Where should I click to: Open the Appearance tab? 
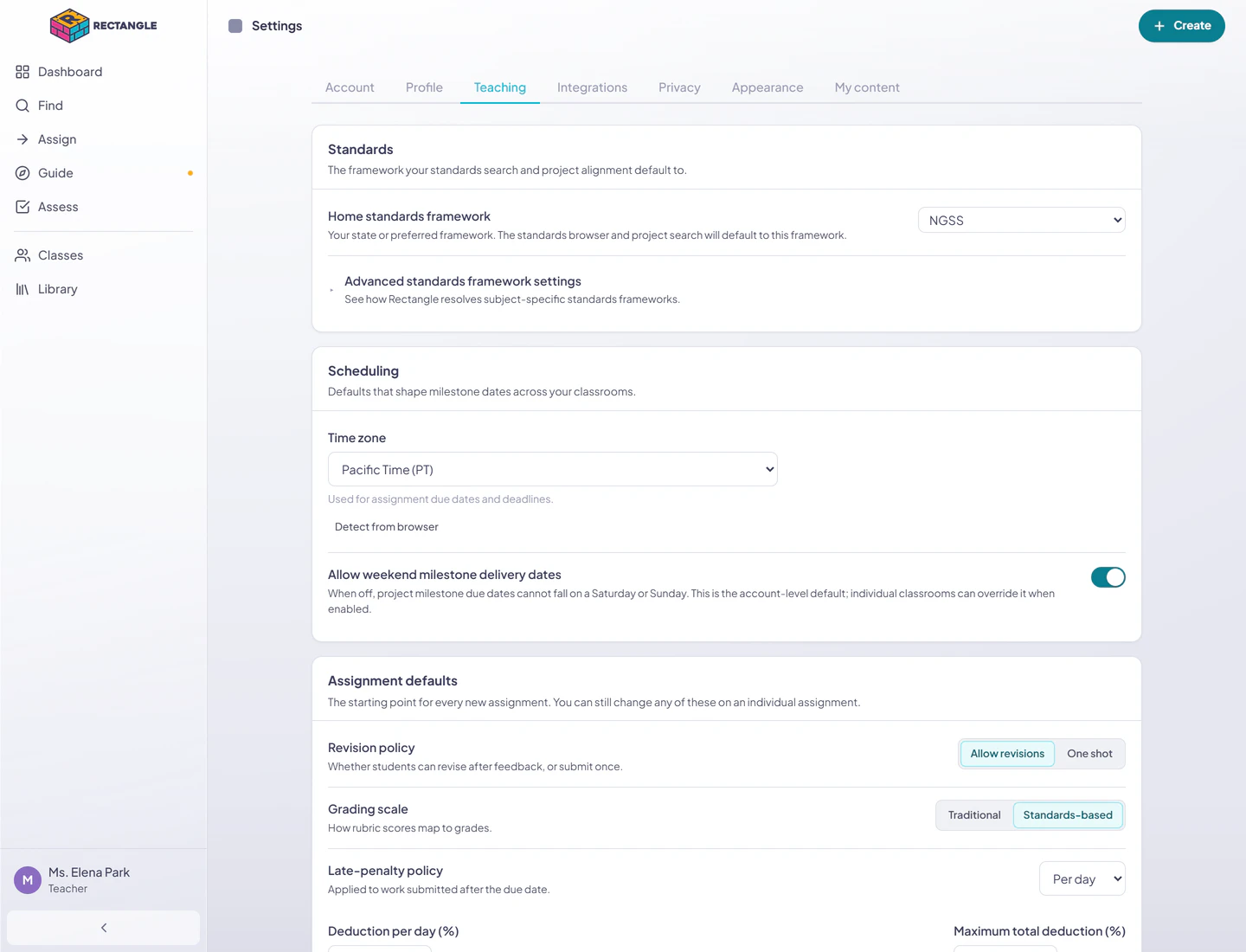tap(768, 87)
